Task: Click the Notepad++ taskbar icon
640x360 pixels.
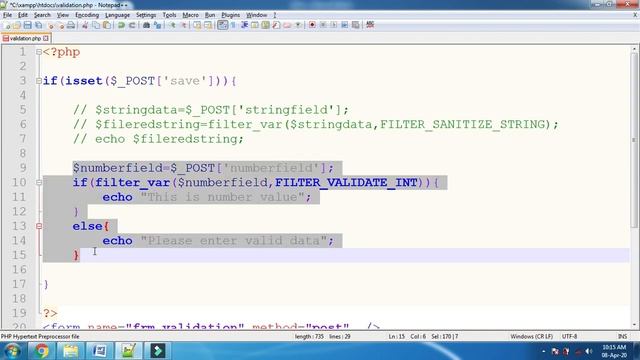Action: click(x=128, y=351)
